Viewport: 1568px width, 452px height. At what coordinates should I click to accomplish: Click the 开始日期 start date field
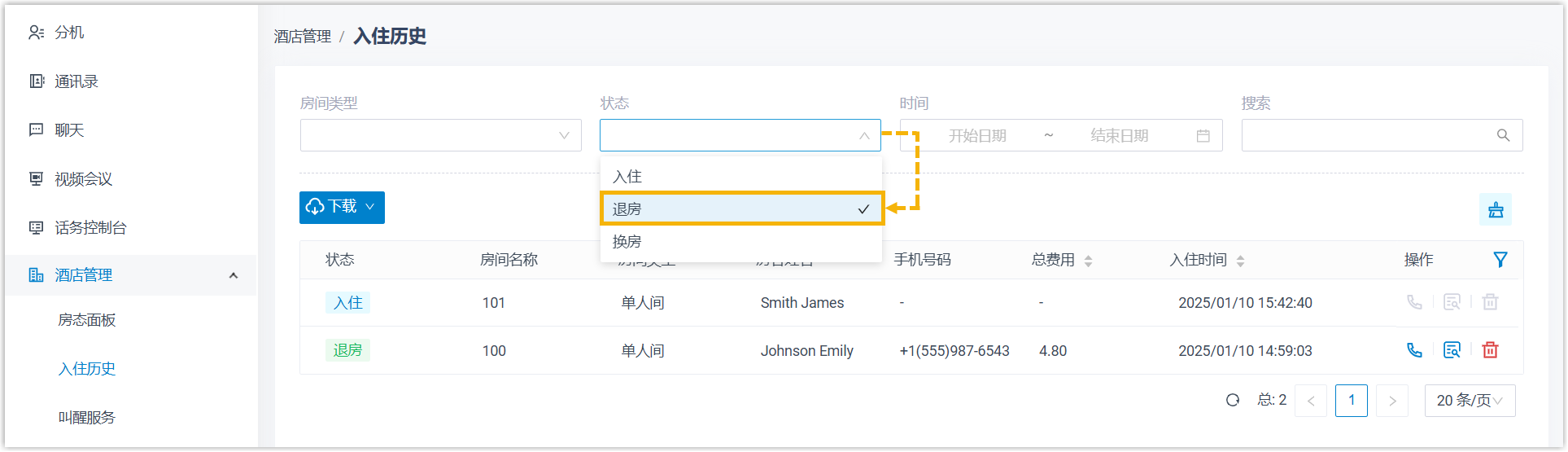pyautogui.click(x=977, y=136)
